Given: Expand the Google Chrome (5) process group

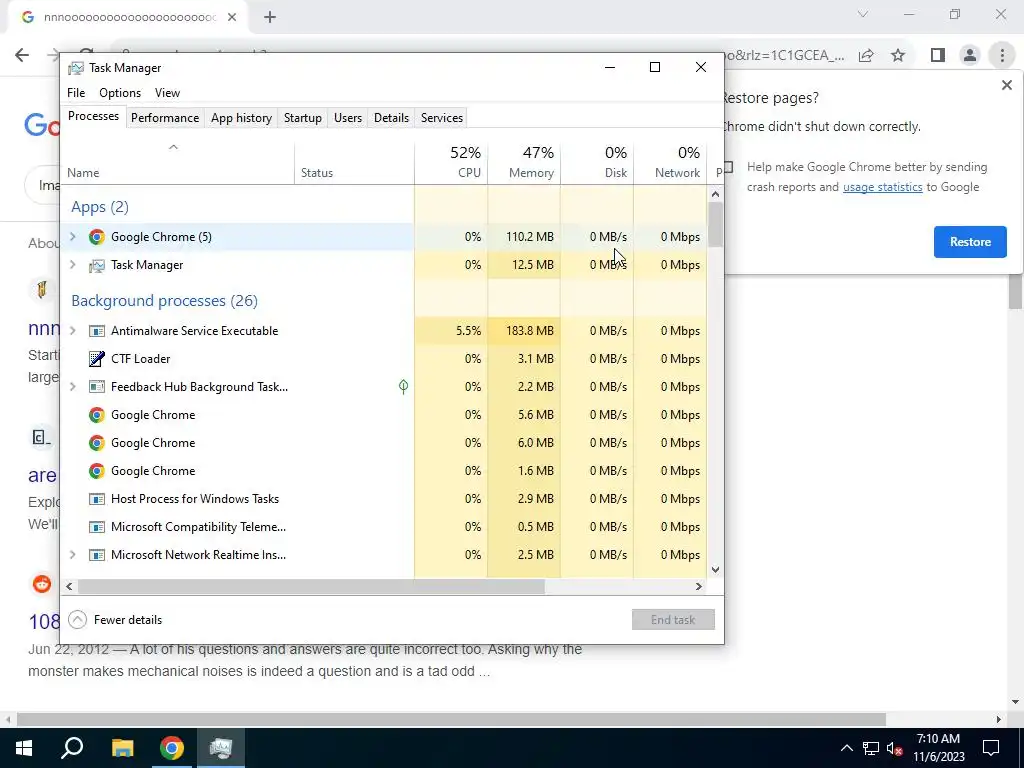Looking at the screenshot, I should [72, 236].
